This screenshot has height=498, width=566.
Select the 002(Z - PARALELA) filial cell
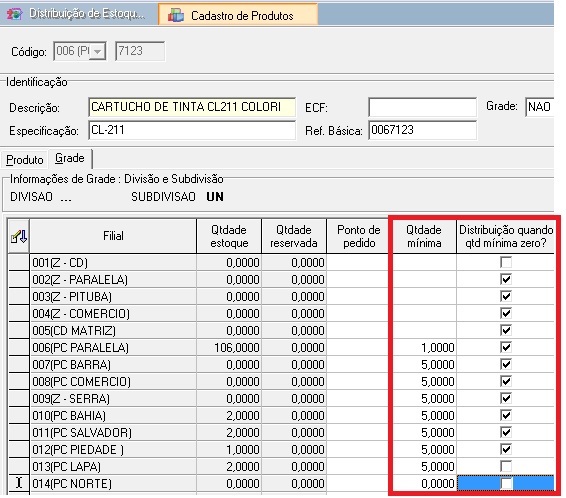point(113,279)
